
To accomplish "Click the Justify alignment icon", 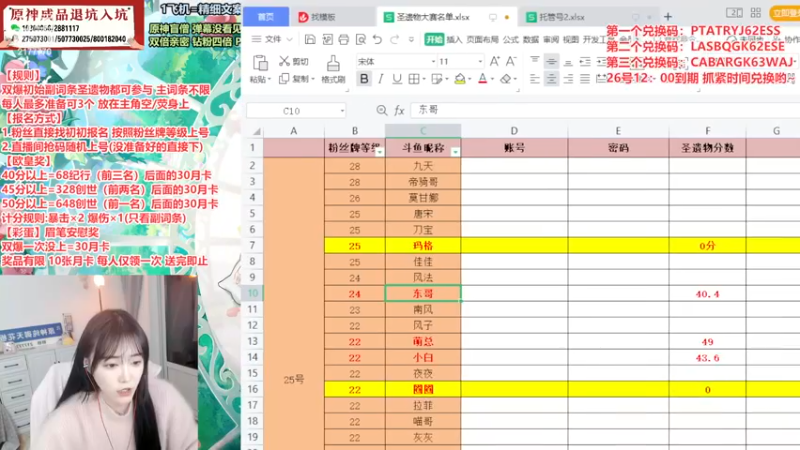I will (585, 79).
